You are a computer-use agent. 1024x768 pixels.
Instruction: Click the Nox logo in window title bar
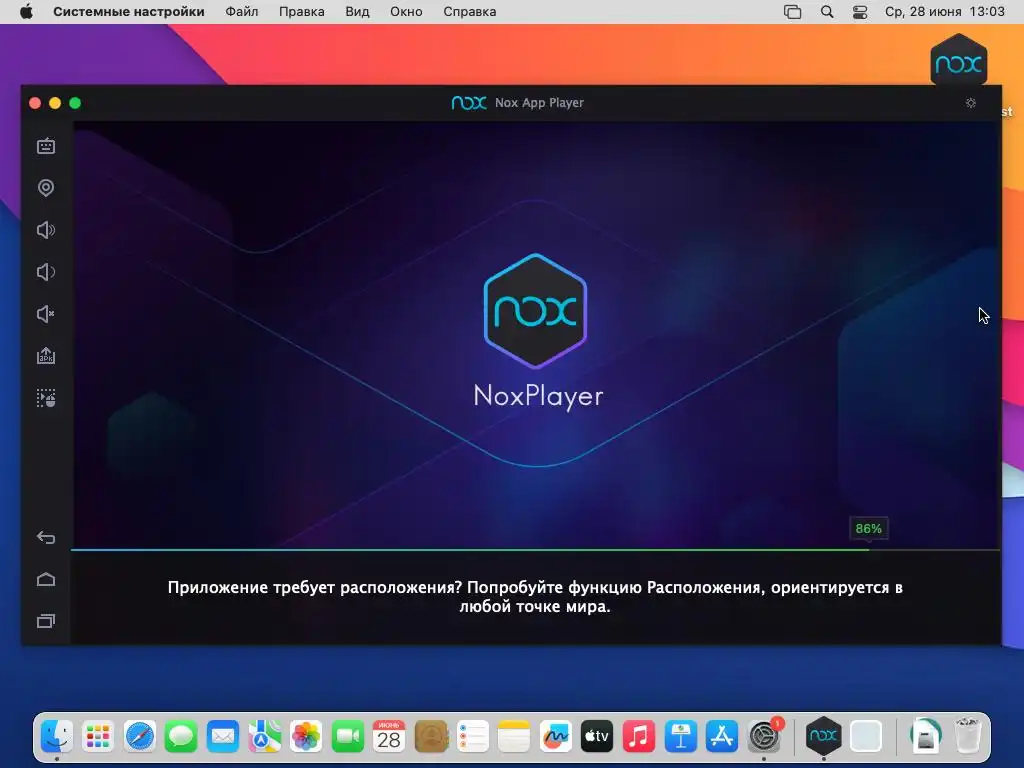point(469,103)
